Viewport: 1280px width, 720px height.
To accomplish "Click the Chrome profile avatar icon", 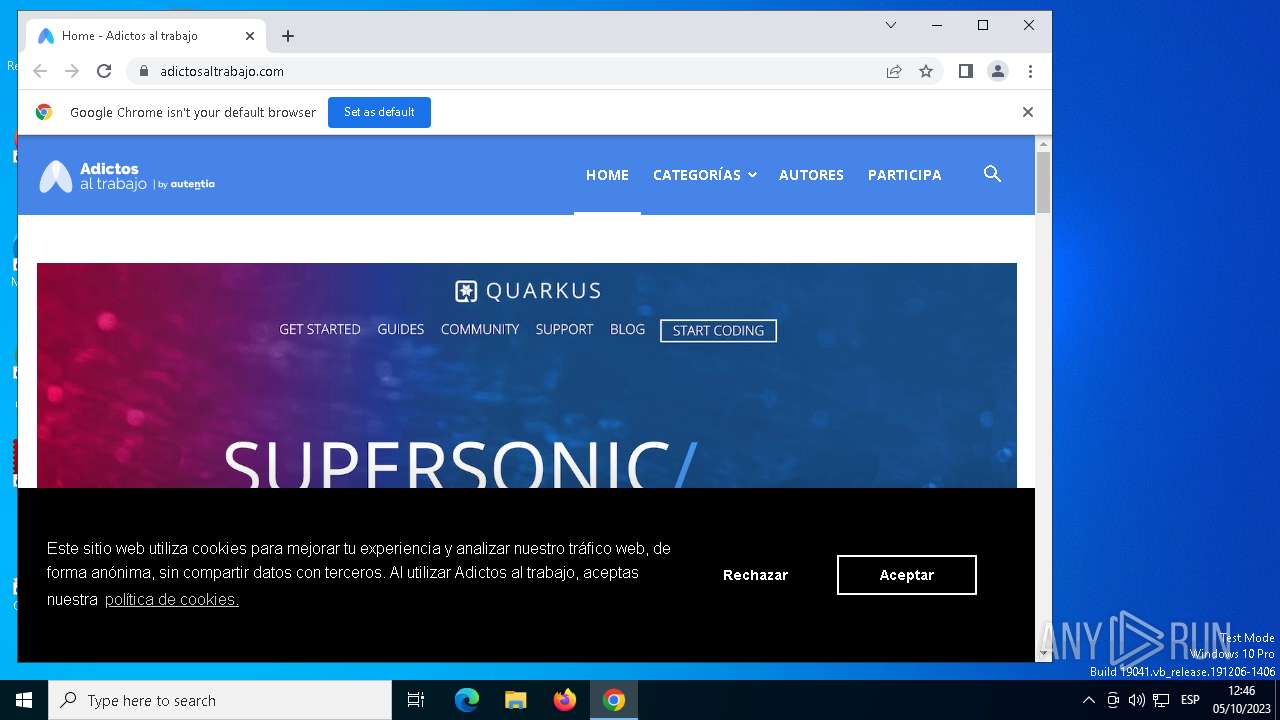I will click(997, 71).
